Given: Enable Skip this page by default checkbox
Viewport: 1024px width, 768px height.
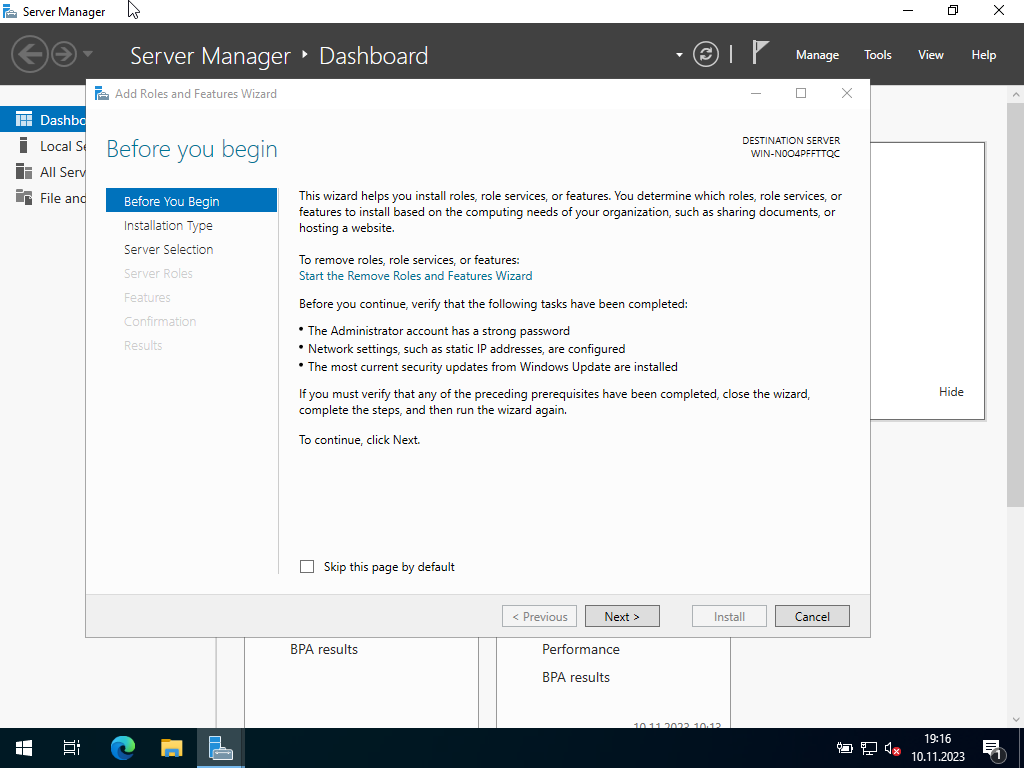Looking at the screenshot, I should [x=307, y=566].
